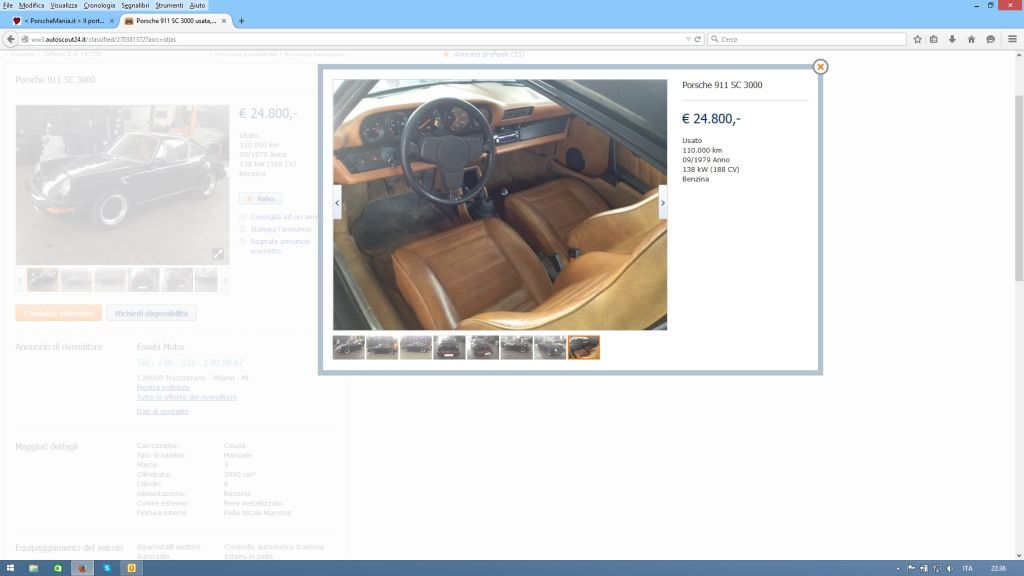Open the Strumenti menu
1024x576 pixels.
click(x=169, y=5)
